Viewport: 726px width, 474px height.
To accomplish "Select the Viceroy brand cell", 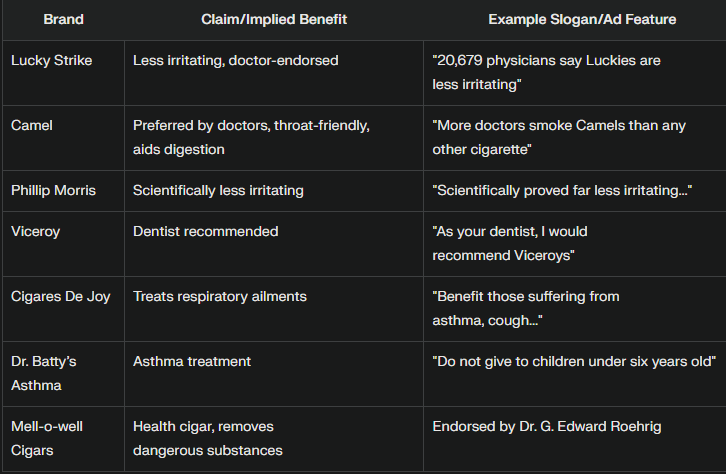I will click(63, 244).
